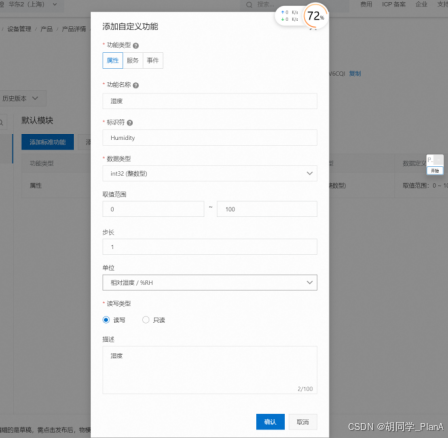Click the maximum value field showing 100

(x=267, y=209)
